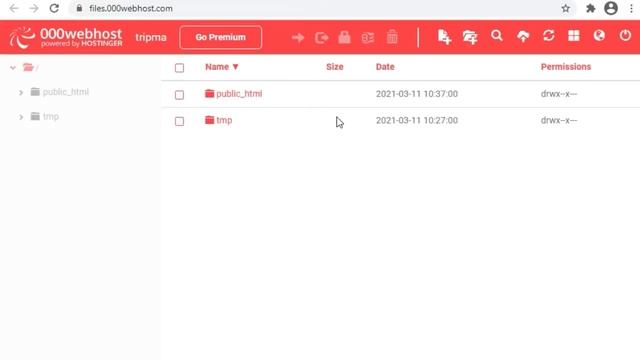This screenshot has width=640, height=360.
Task: Create a new folder with the folder-plus icon
Action: coord(470,37)
